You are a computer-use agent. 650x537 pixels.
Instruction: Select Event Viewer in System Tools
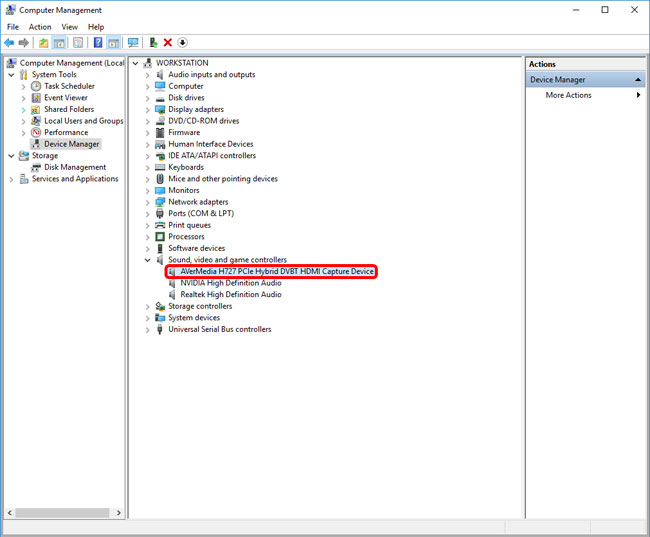[x=66, y=98]
